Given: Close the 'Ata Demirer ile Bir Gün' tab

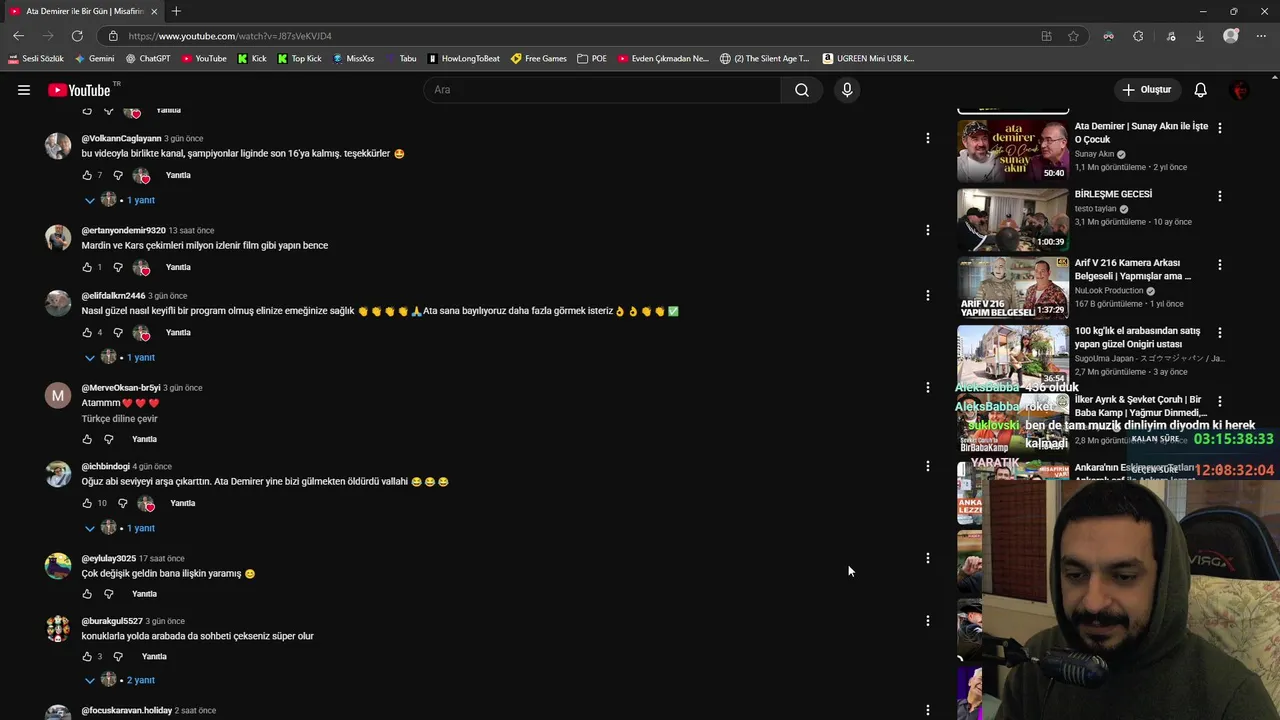Looking at the screenshot, I should pos(154,11).
